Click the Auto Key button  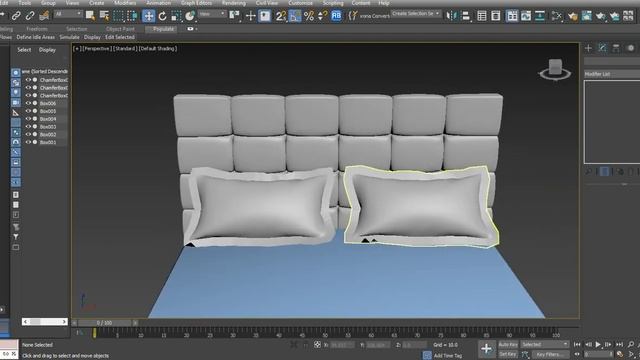(508, 344)
